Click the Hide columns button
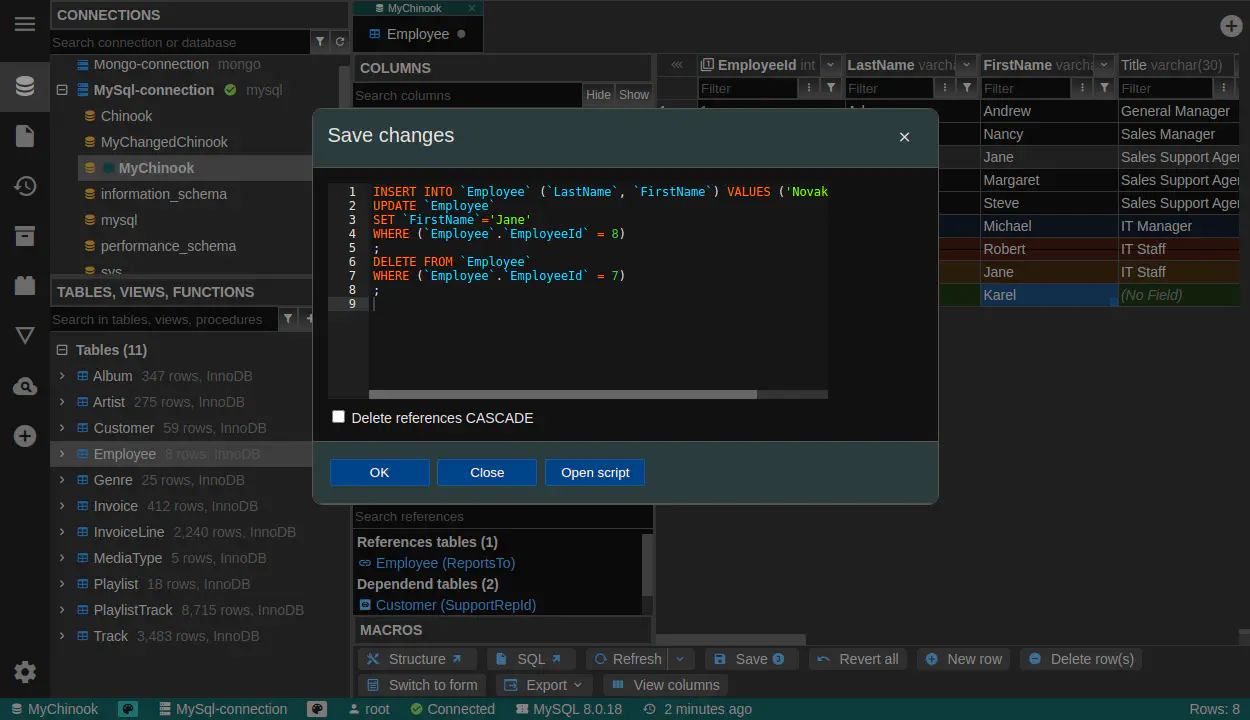The height and width of the screenshot is (720, 1250). [598, 95]
